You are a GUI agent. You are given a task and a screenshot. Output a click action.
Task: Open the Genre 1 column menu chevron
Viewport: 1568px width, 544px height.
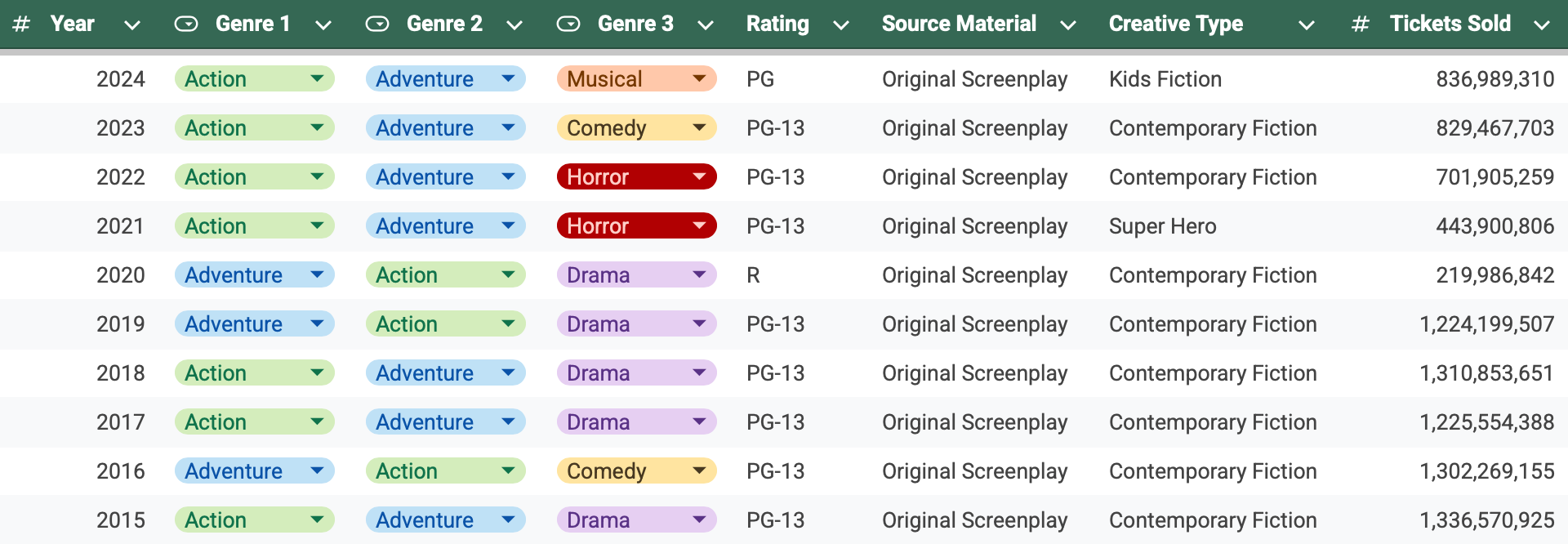(323, 25)
